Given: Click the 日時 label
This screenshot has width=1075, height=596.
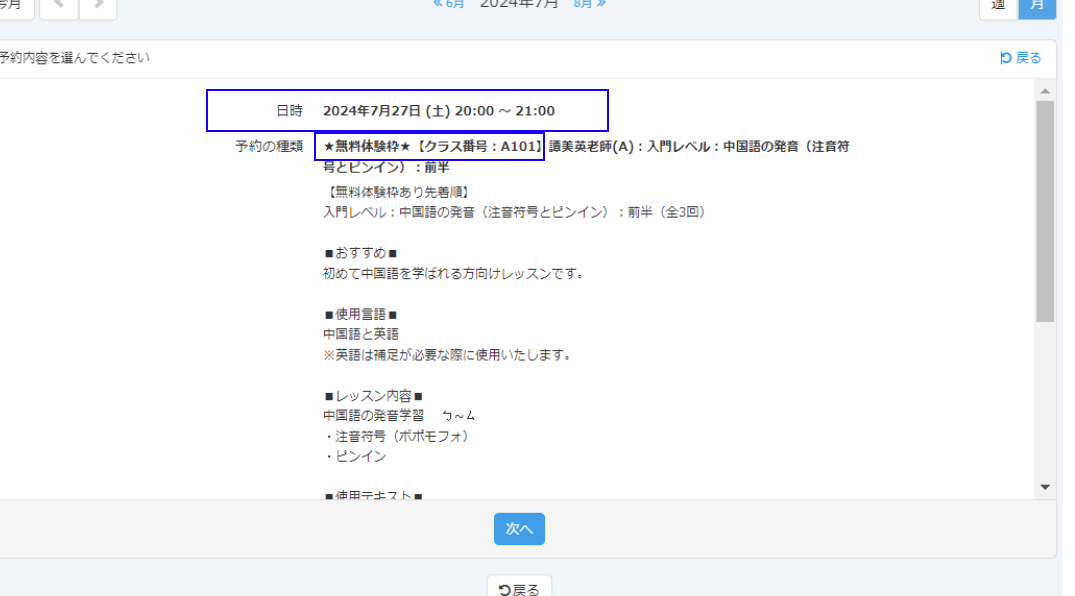Looking at the screenshot, I should pos(289,111).
